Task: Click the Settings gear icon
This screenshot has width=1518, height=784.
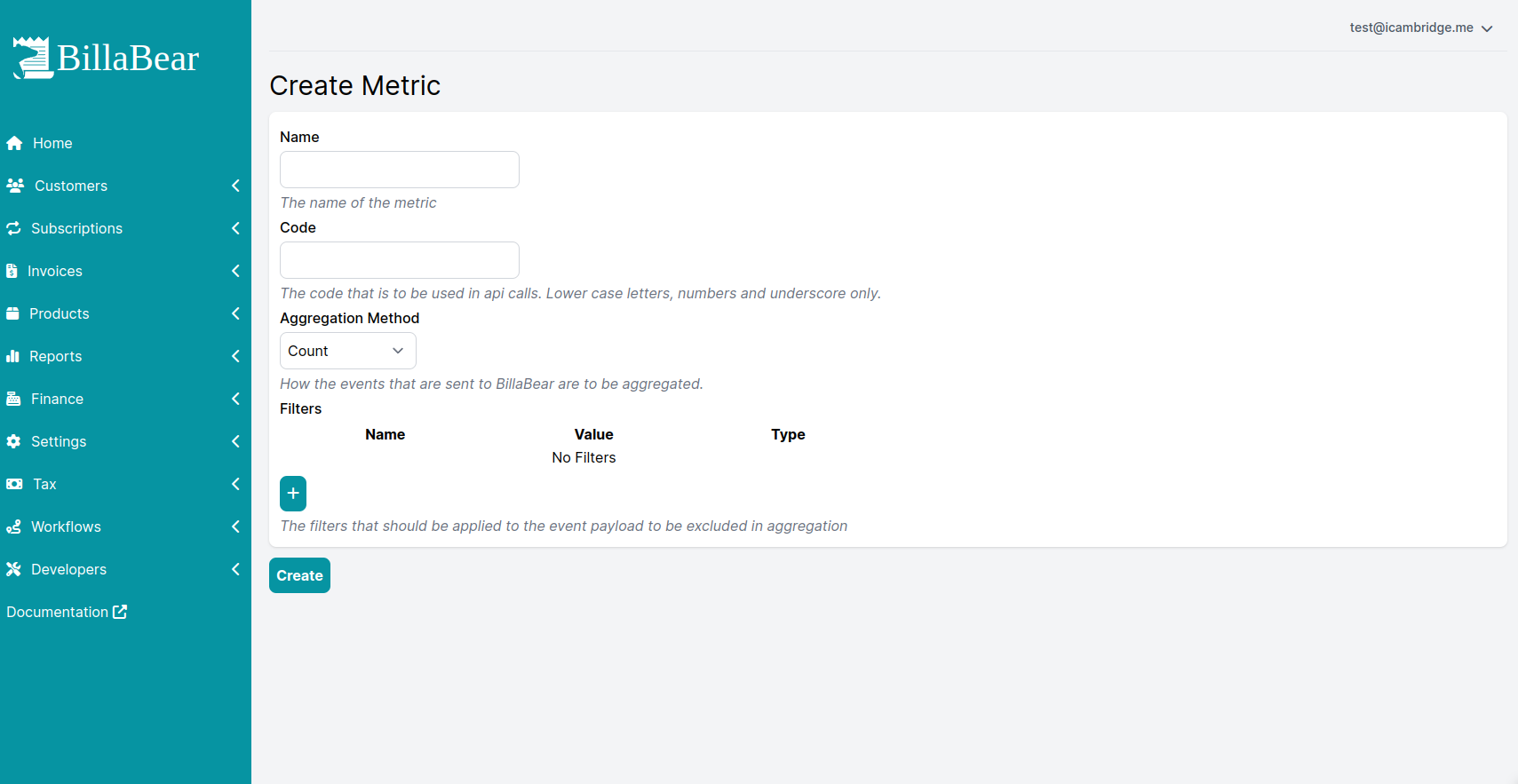Action: [x=13, y=441]
